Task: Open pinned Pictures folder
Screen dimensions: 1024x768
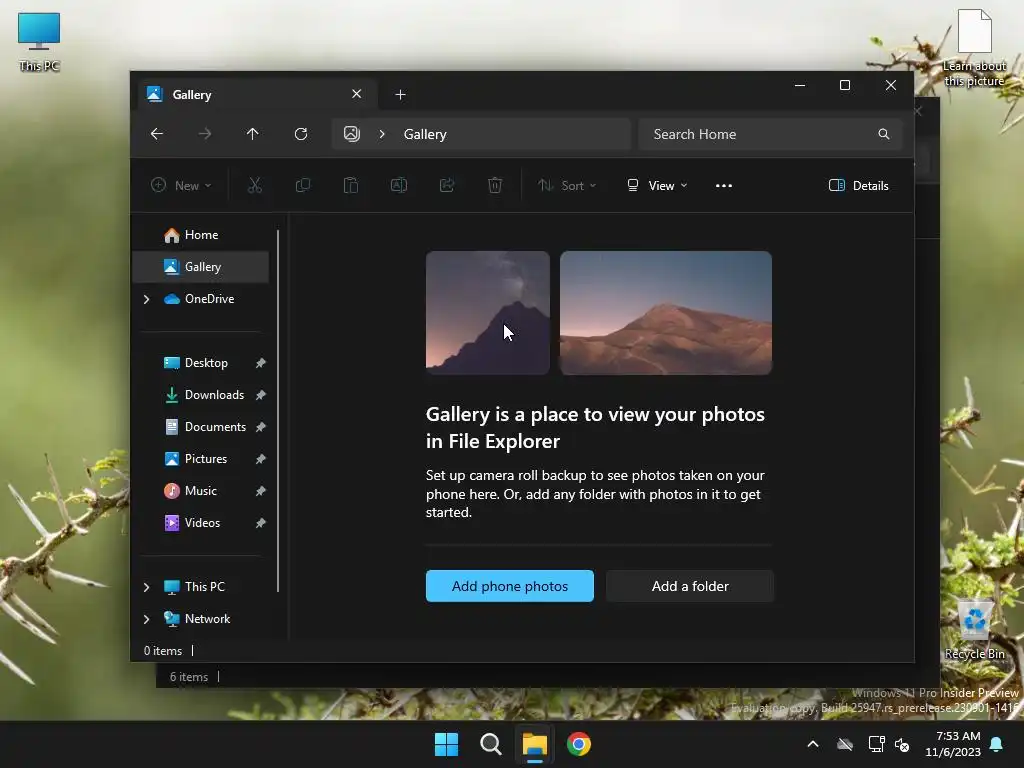Action: pyautogui.click(x=206, y=458)
